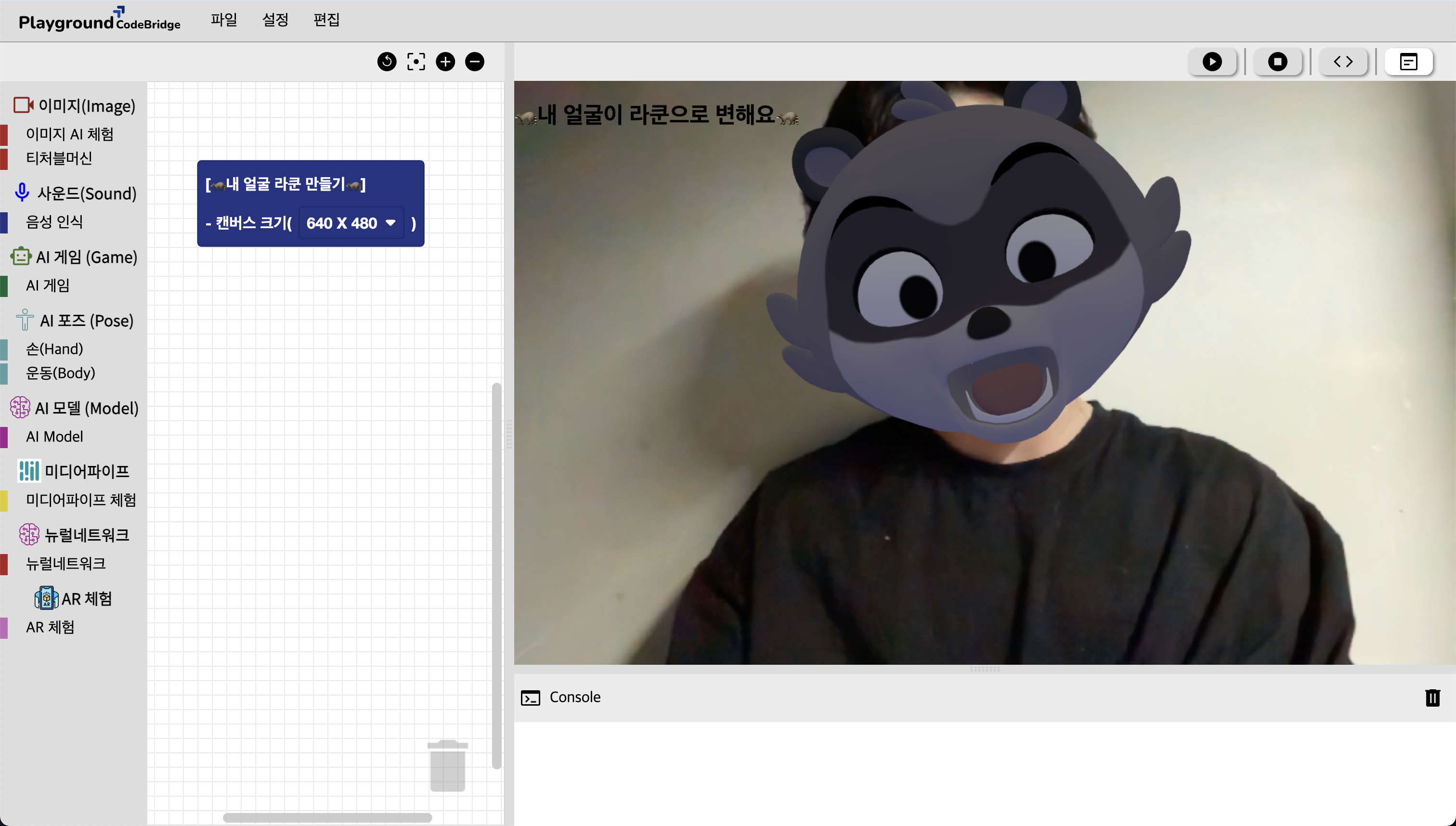Select the 미디어파이프 header icon
The image size is (1456, 826).
click(29, 471)
